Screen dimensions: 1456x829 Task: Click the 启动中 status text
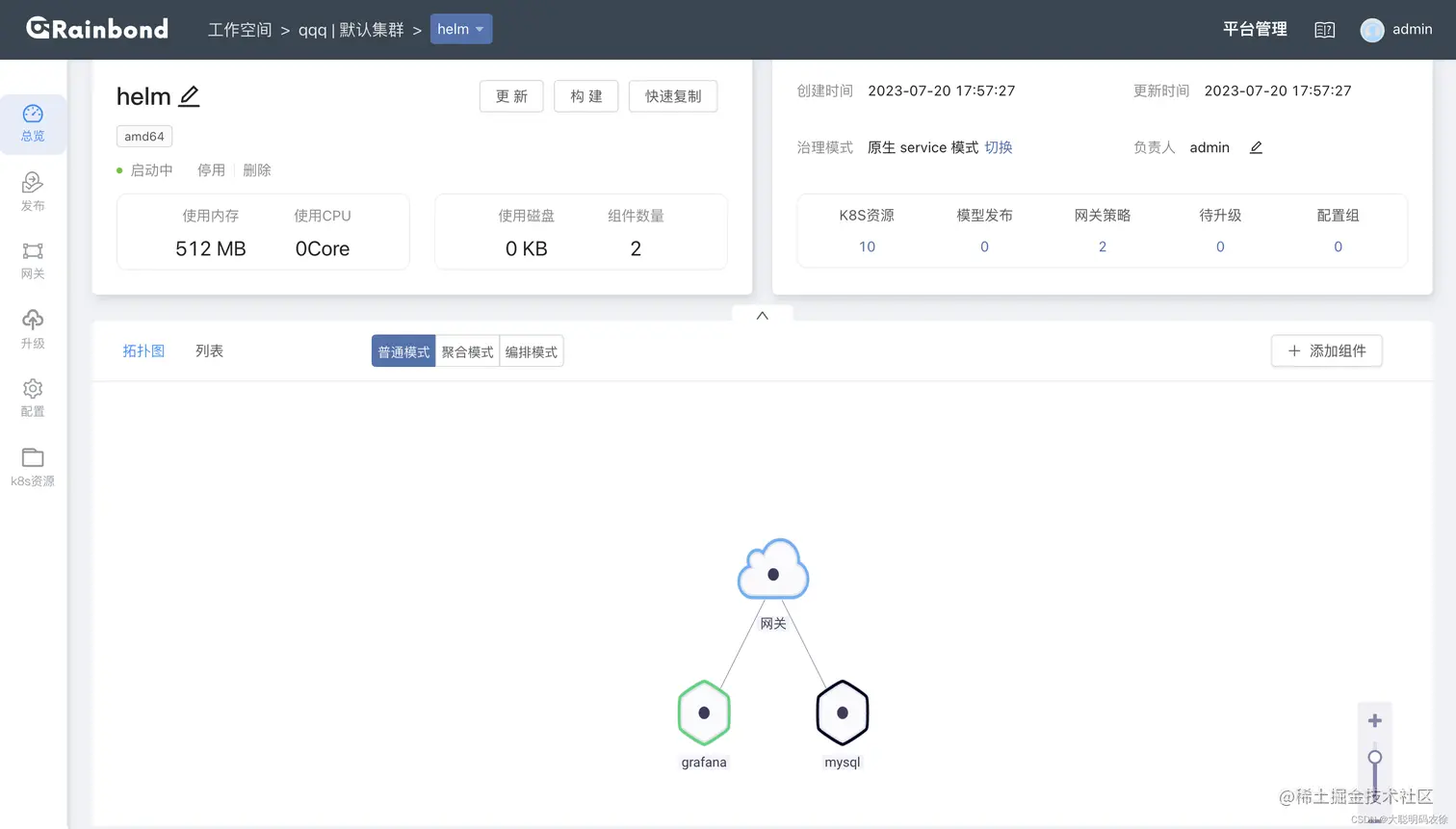151,169
